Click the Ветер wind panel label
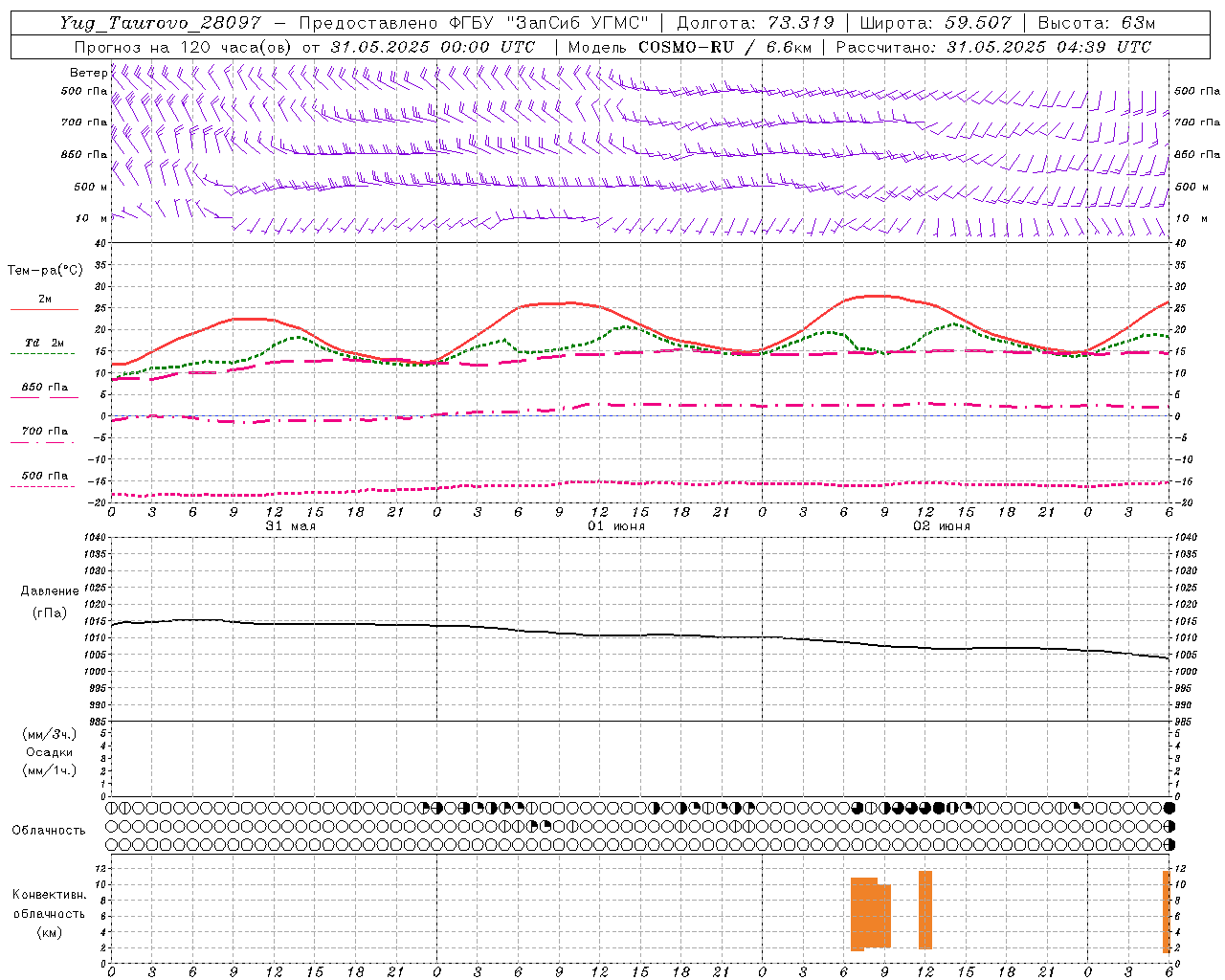This screenshot has height=980, width=1225. (x=88, y=73)
